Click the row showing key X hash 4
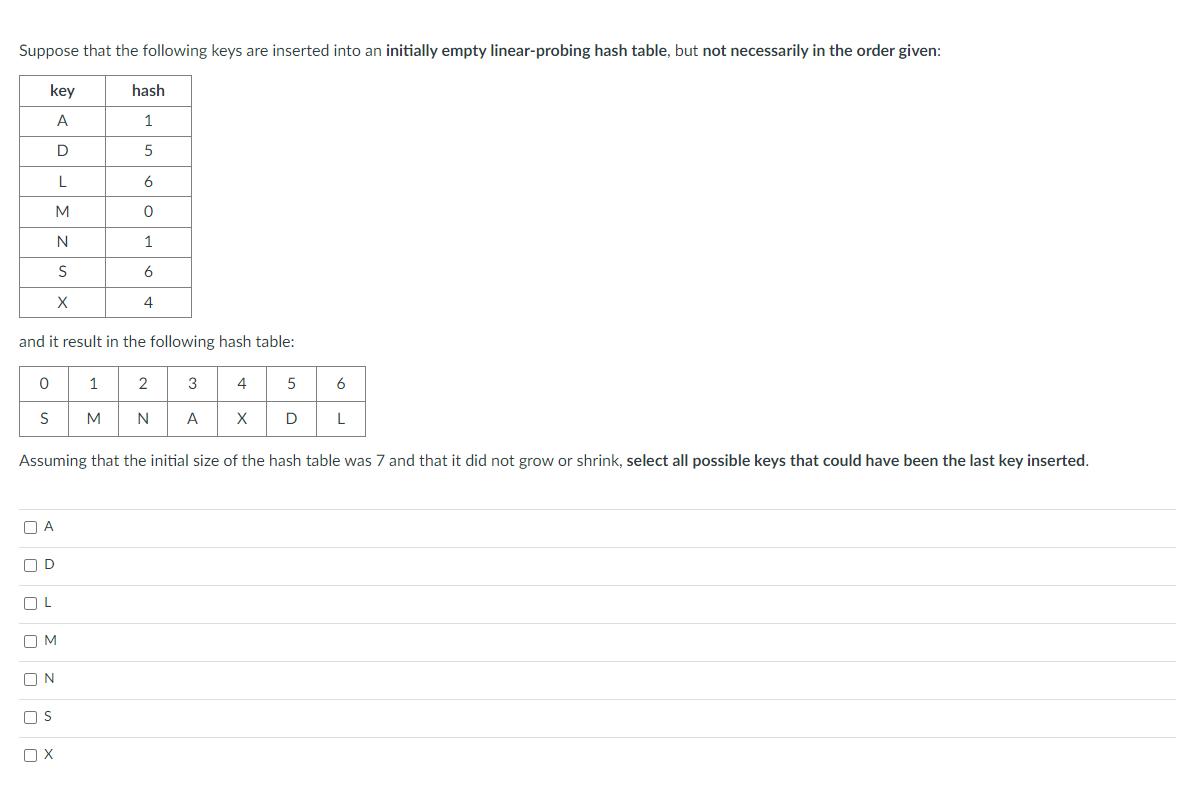The width and height of the screenshot is (1190, 789). pos(105,302)
